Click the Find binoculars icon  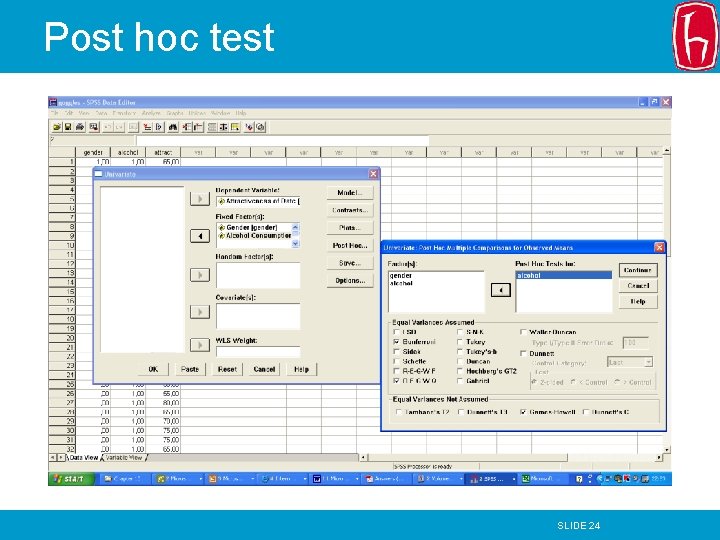point(173,127)
